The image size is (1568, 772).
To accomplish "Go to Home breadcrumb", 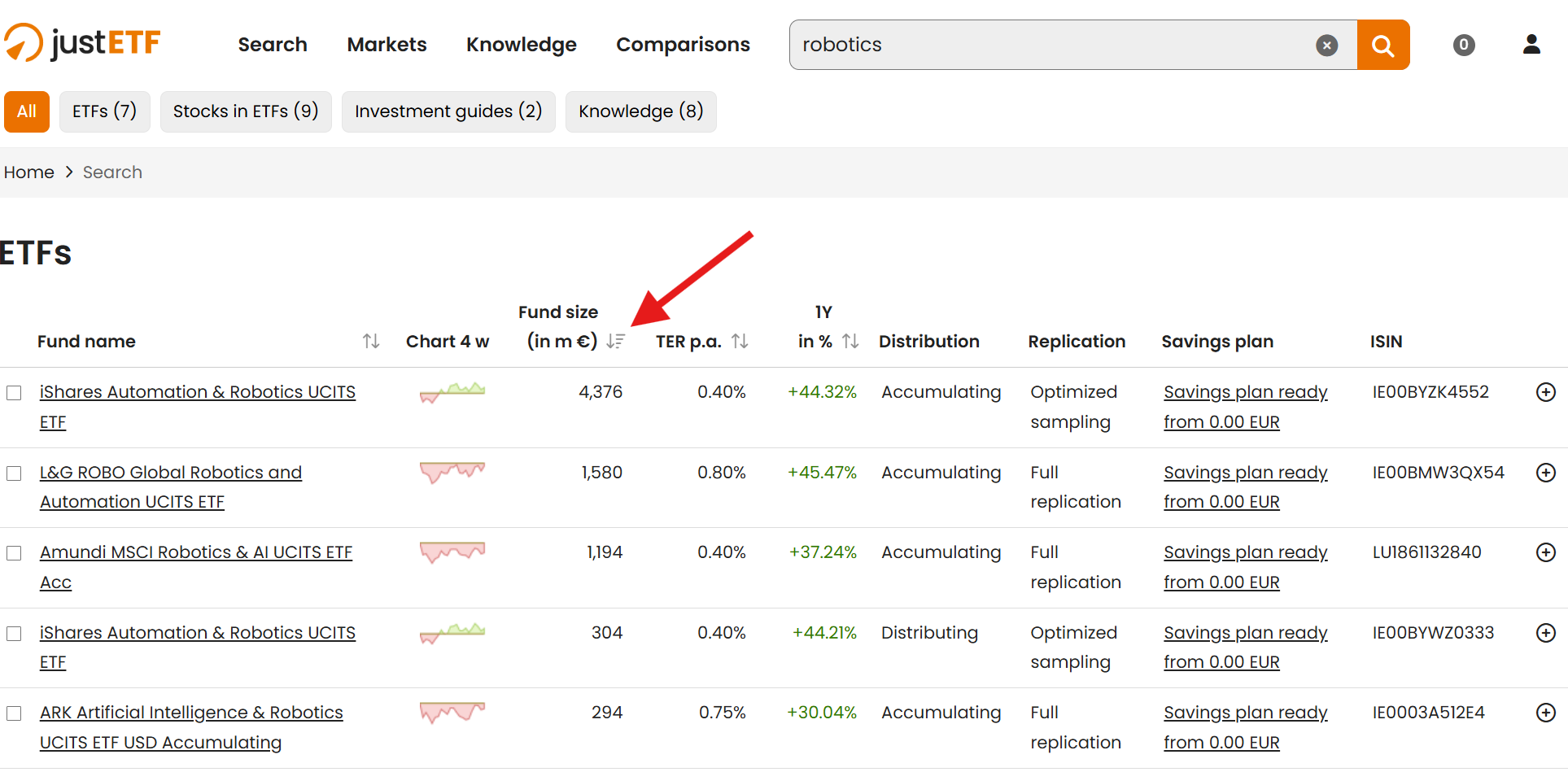I will pyautogui.click(x=29, y=172).
